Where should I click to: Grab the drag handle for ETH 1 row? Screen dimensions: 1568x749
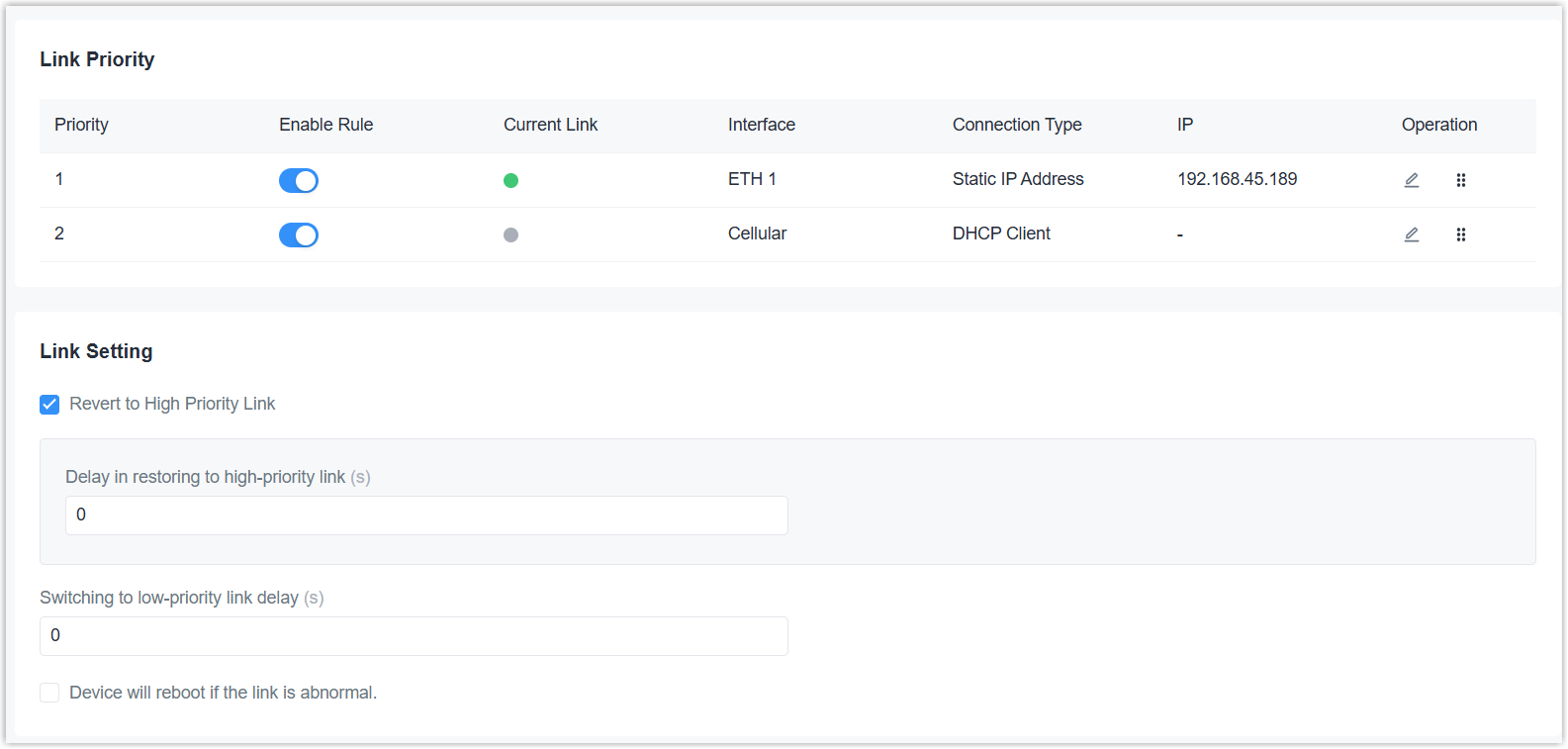coord(1461,180)
